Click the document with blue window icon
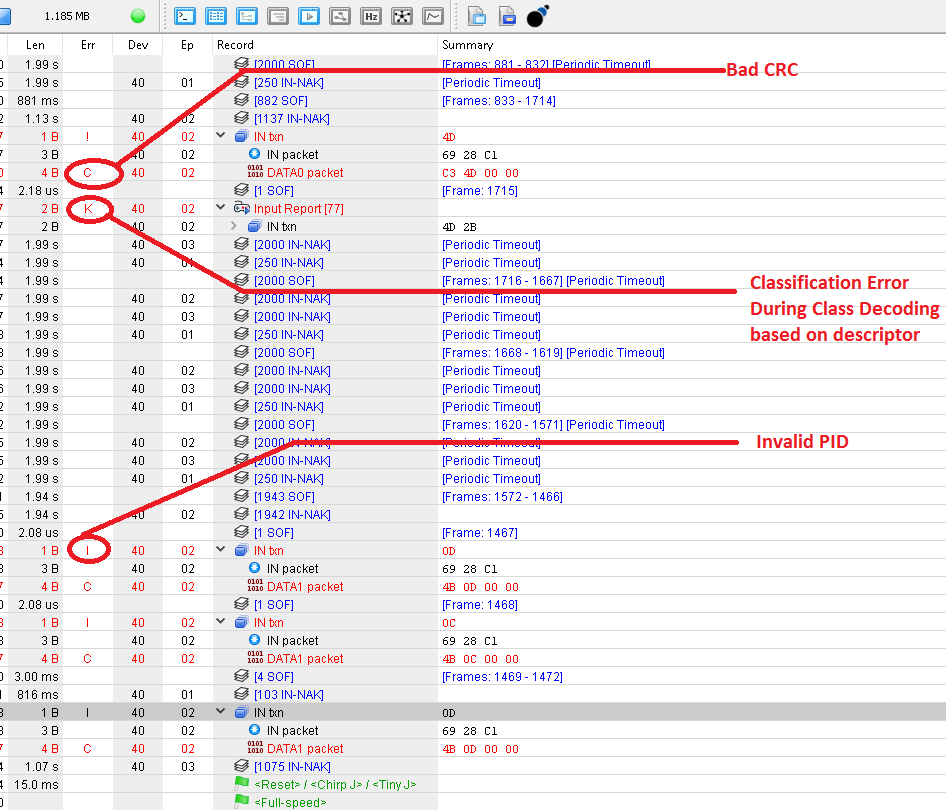The image size is (946, 810). coord(477,16)
